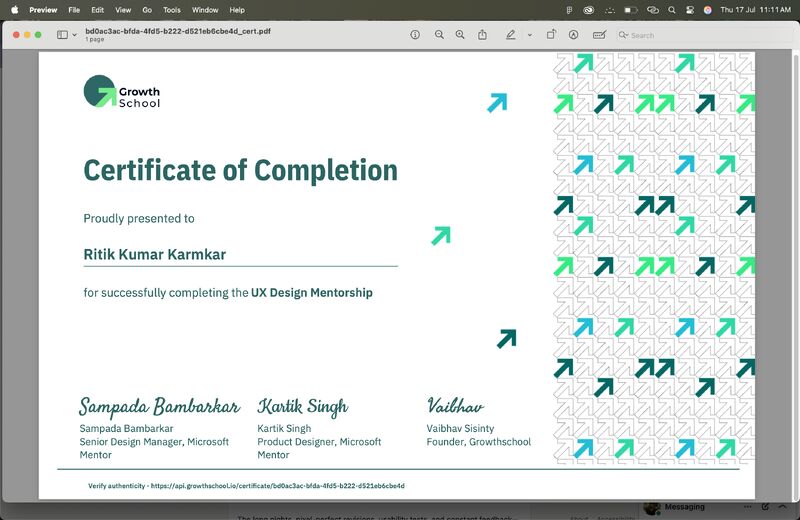The width and height of the screenshot is (800, 520).
Task: Click the Sampada Bambarkar cursive signature
Action: click(x=159, y=407)
